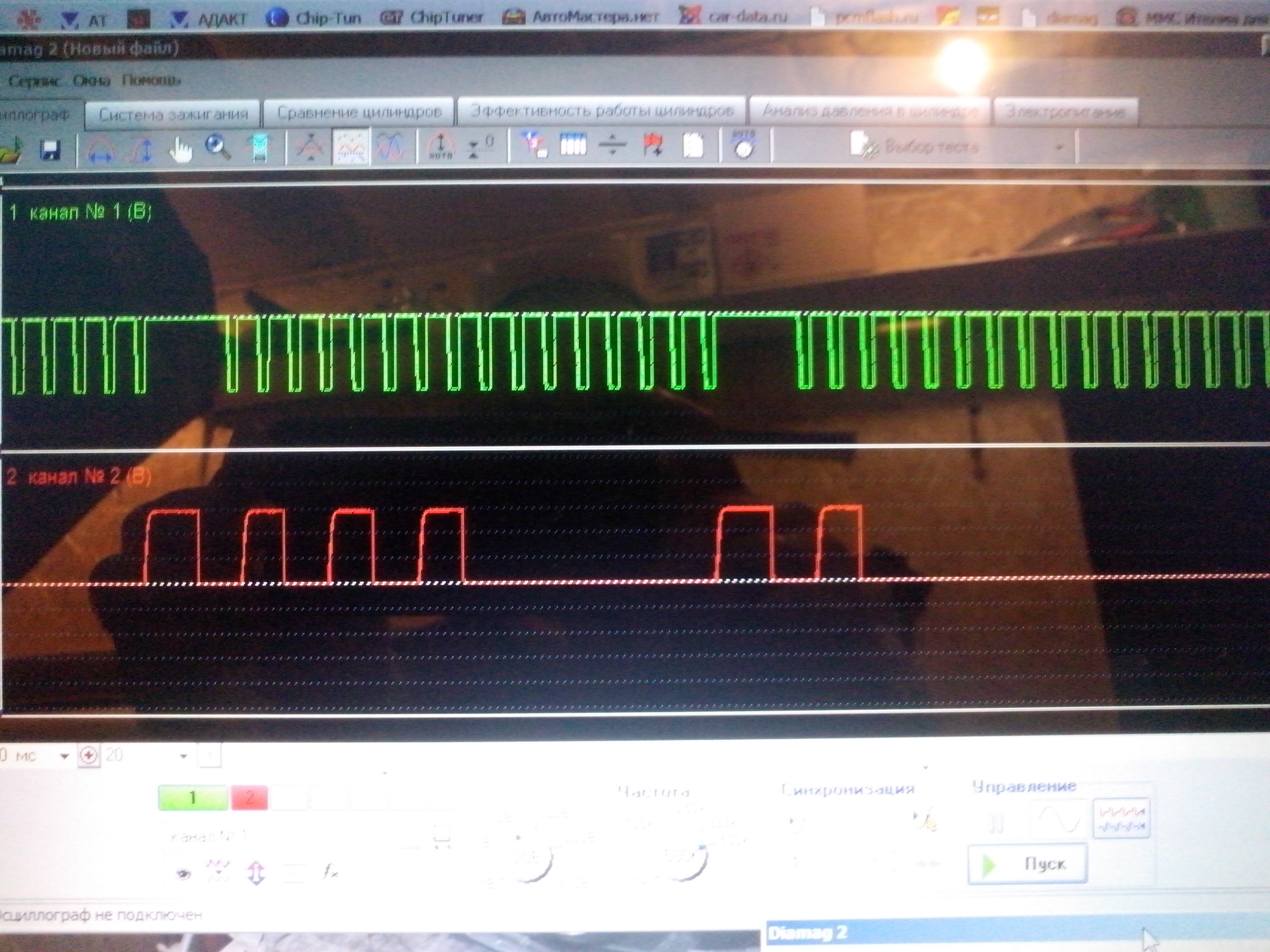Click the AUTO timer gauge icon
The width and height of the screenshot is (1270, 952).
tap(744, 145)
